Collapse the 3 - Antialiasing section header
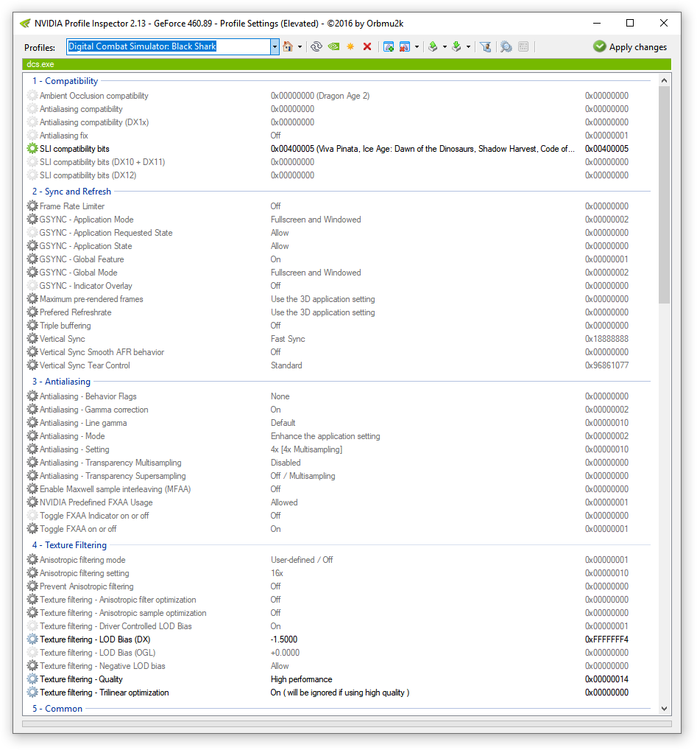This screenshot has width=697, height=750. [61, 381]
